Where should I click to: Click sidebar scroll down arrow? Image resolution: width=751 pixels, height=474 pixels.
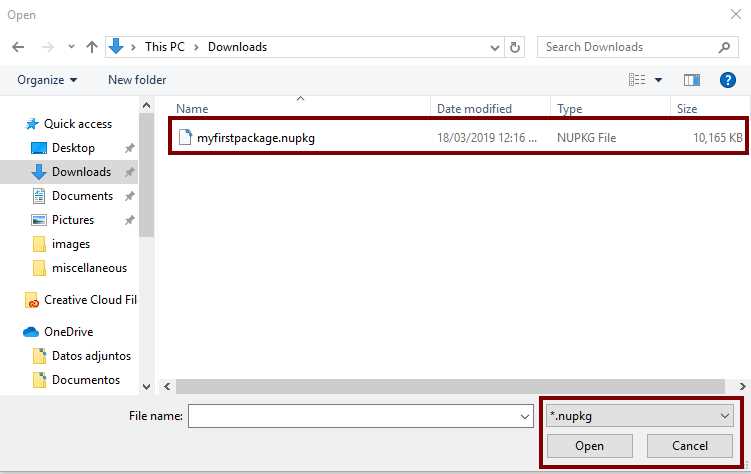[x=147, y=386]
